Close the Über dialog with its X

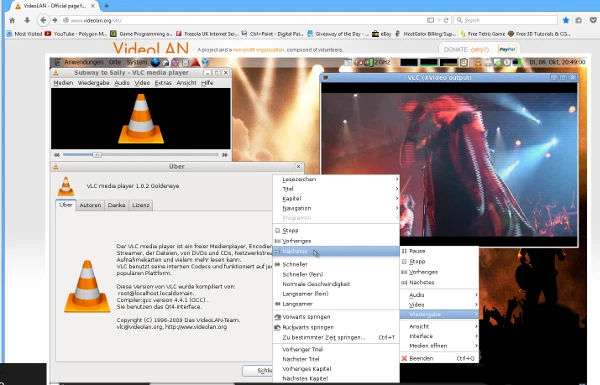(298, 166)
